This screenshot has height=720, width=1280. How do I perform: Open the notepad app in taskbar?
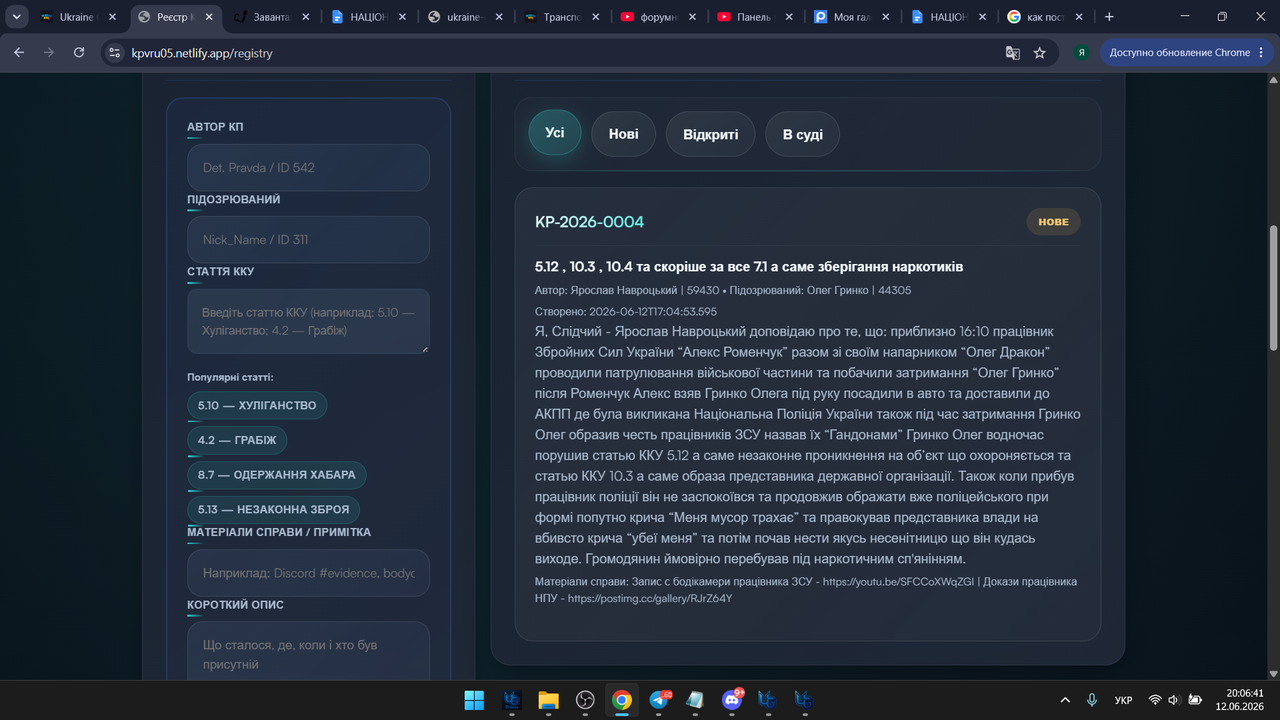[696, 700]
